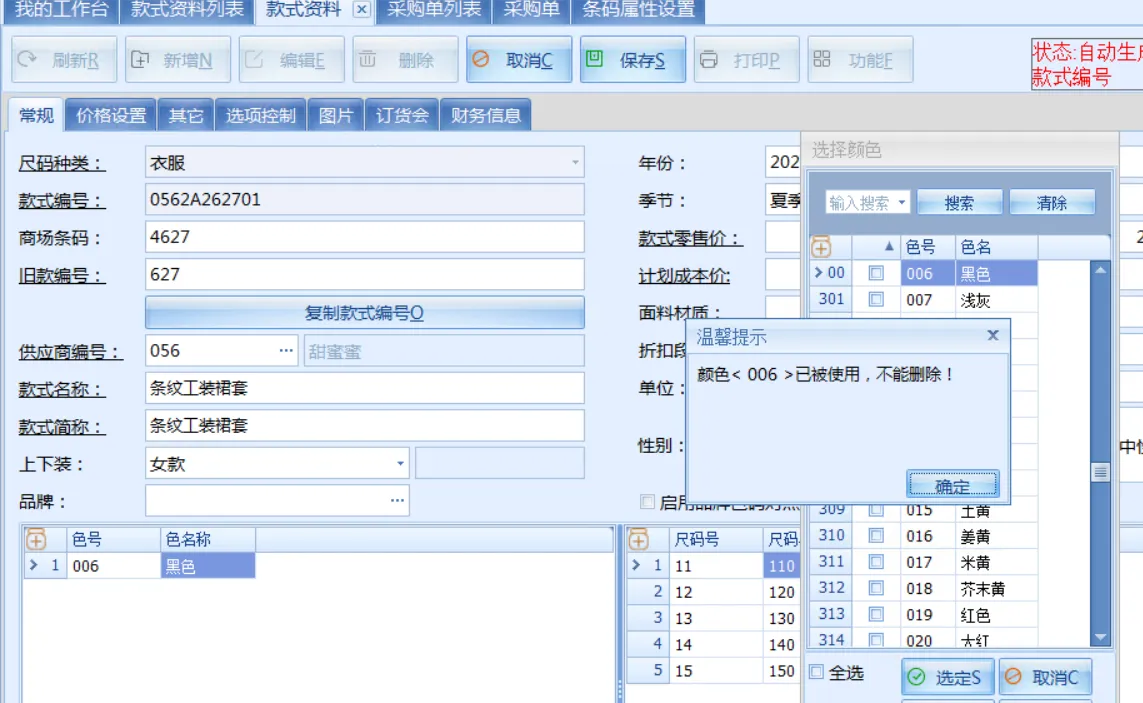Click the color list scrollbar down arrow
The height and width of the screenshot is (703, 1143).
pyautogui.click(x=1100, y=637)
